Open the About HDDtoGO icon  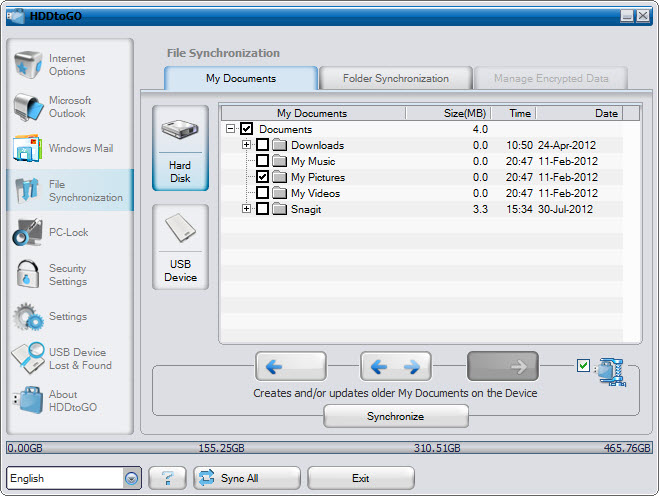[28, 400]
